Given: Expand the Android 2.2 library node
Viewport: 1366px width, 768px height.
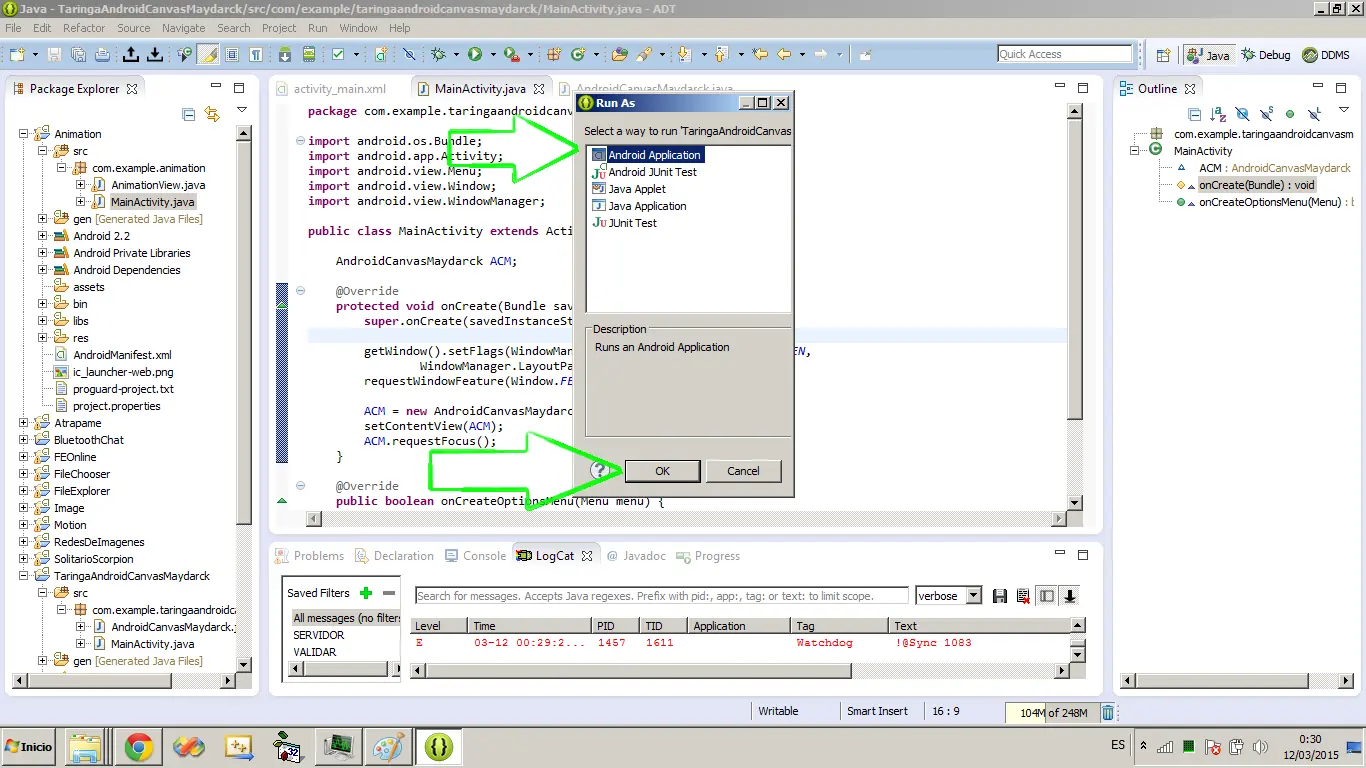Looking at the screenshot, I should tap(44, 236).
